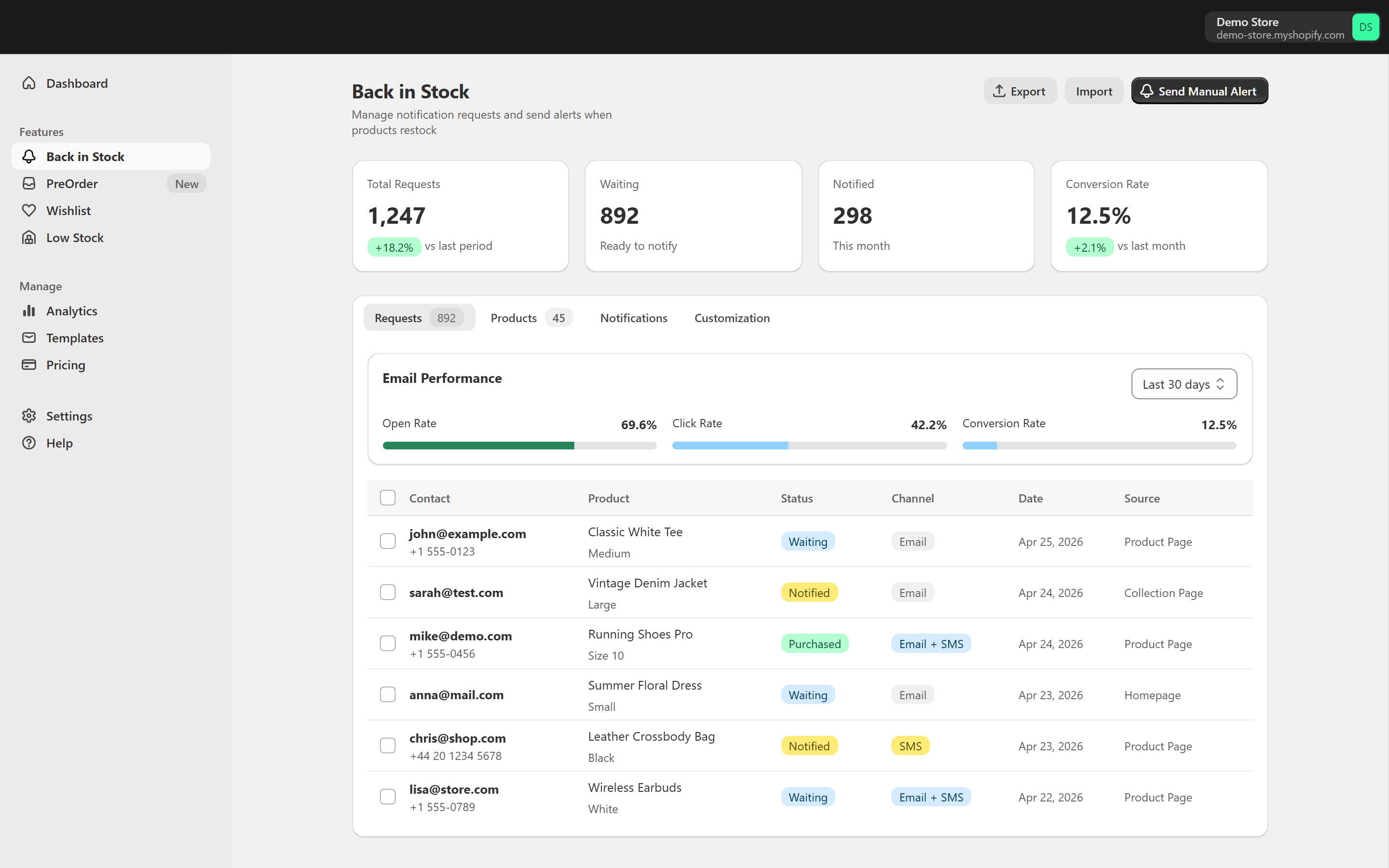Check the john@example.com row checkbox
The height and width of the screenshot is (868, 1389).
pyautogui.click(x=388, y=541)
